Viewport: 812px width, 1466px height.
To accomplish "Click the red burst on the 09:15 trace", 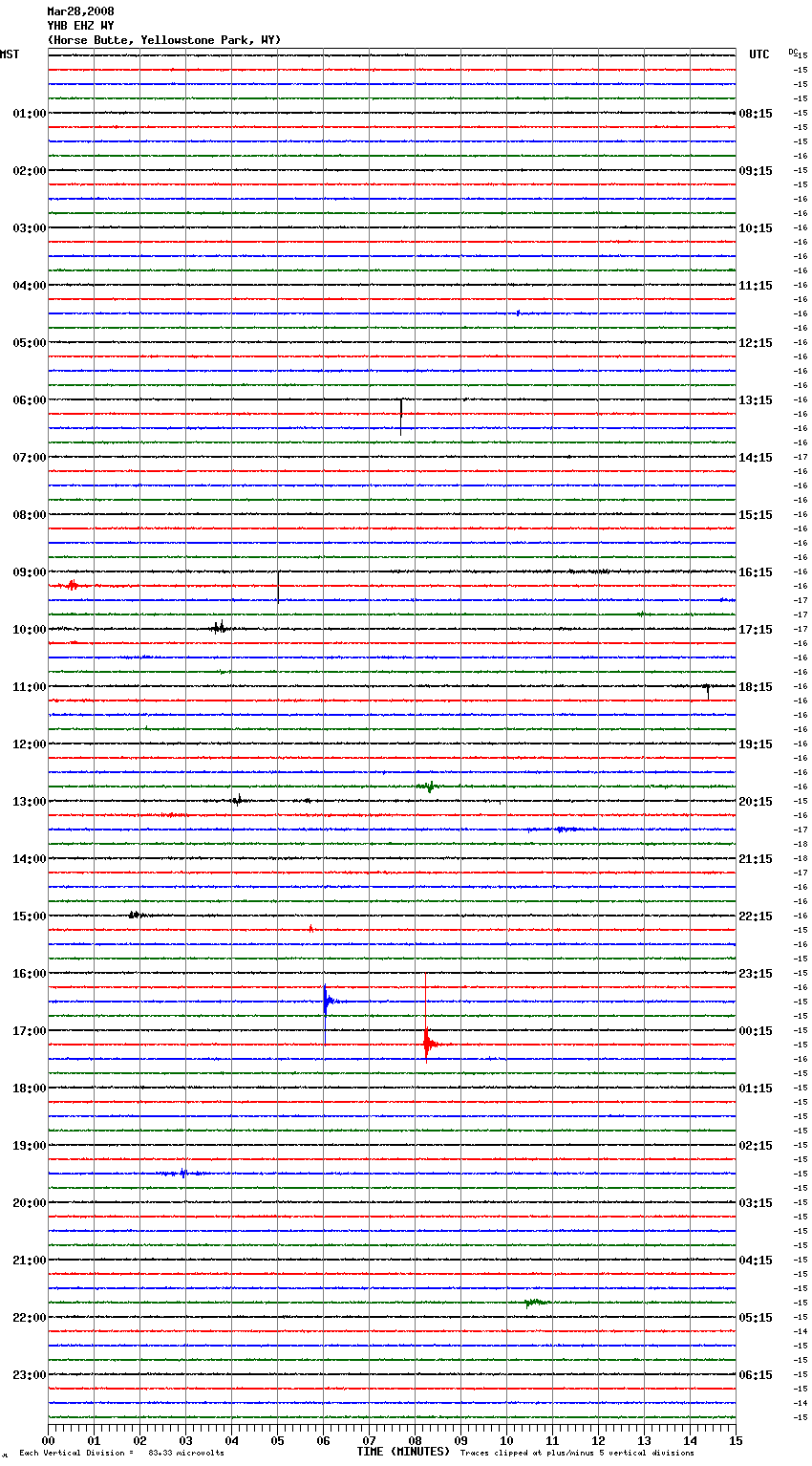I will tap(72, 585).
